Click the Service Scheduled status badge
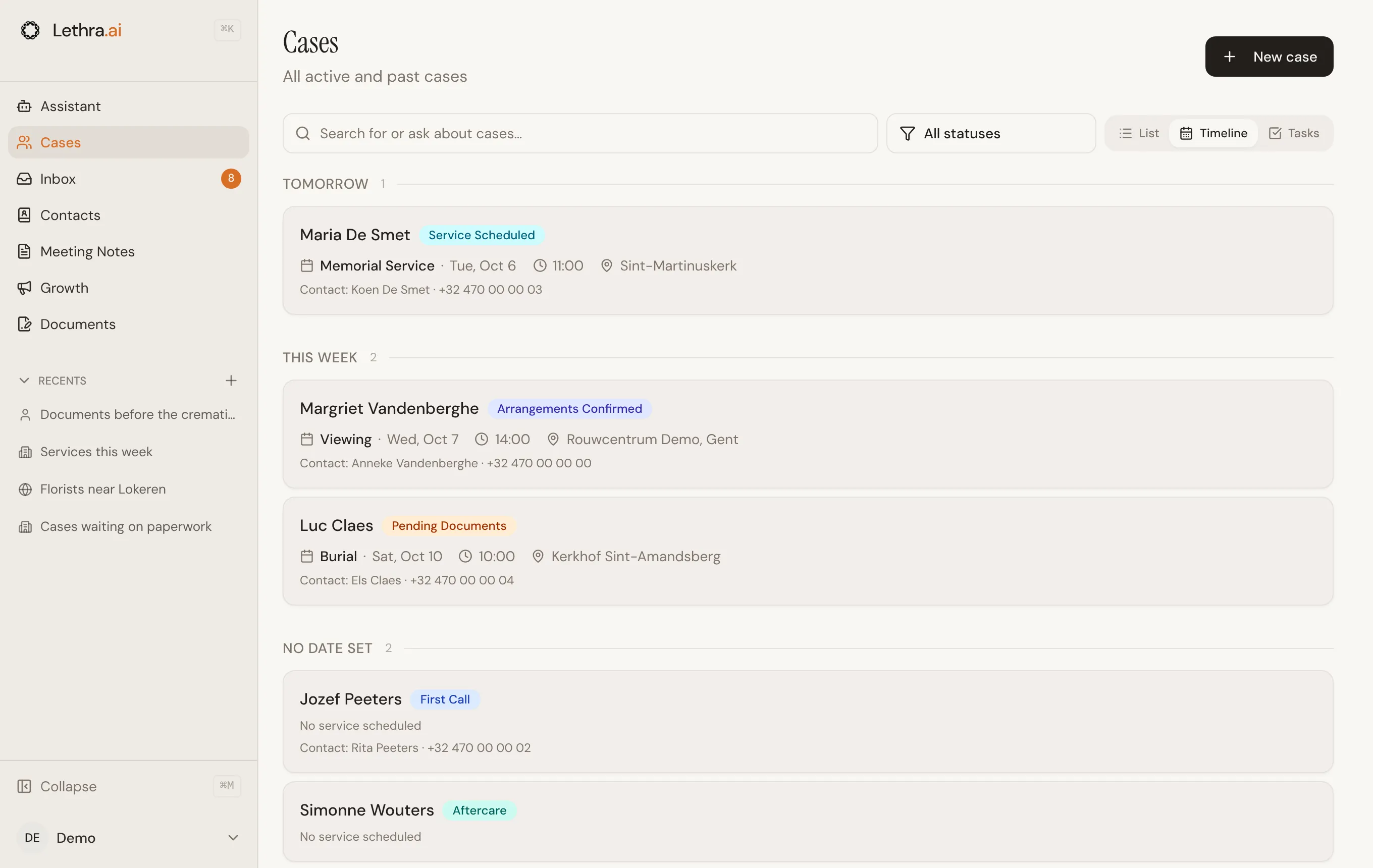1373x868 pixels. pyautogui.click(x=482, y=235)
